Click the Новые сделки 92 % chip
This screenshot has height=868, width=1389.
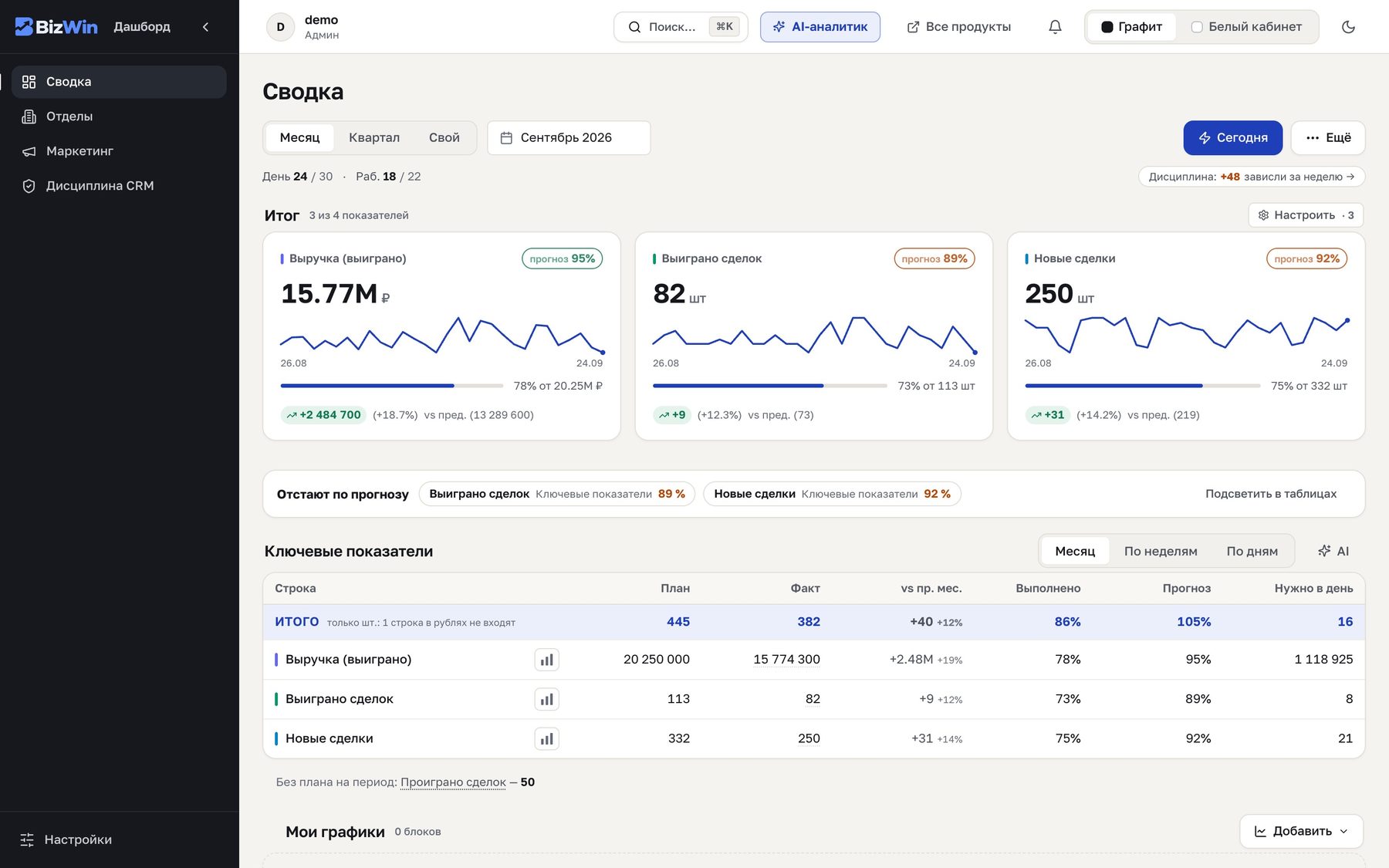pyautogui.click(x=832, y=494)
